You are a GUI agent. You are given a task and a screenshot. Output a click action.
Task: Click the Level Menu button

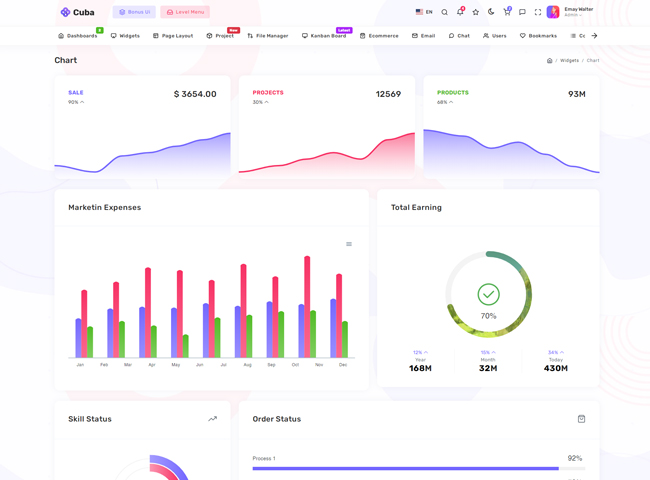(185, 12)
